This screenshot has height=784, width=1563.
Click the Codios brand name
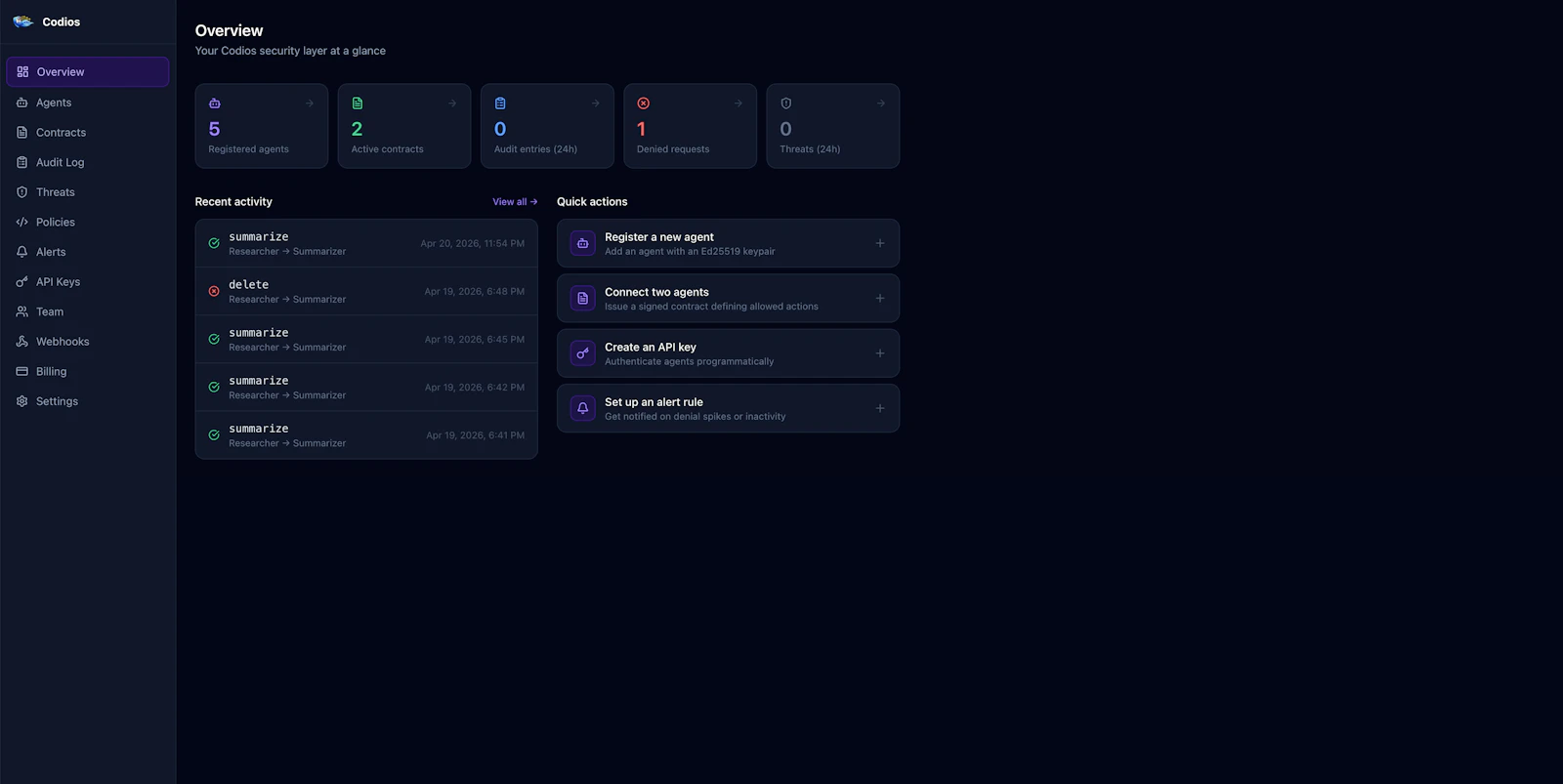(x=62, y=21)
